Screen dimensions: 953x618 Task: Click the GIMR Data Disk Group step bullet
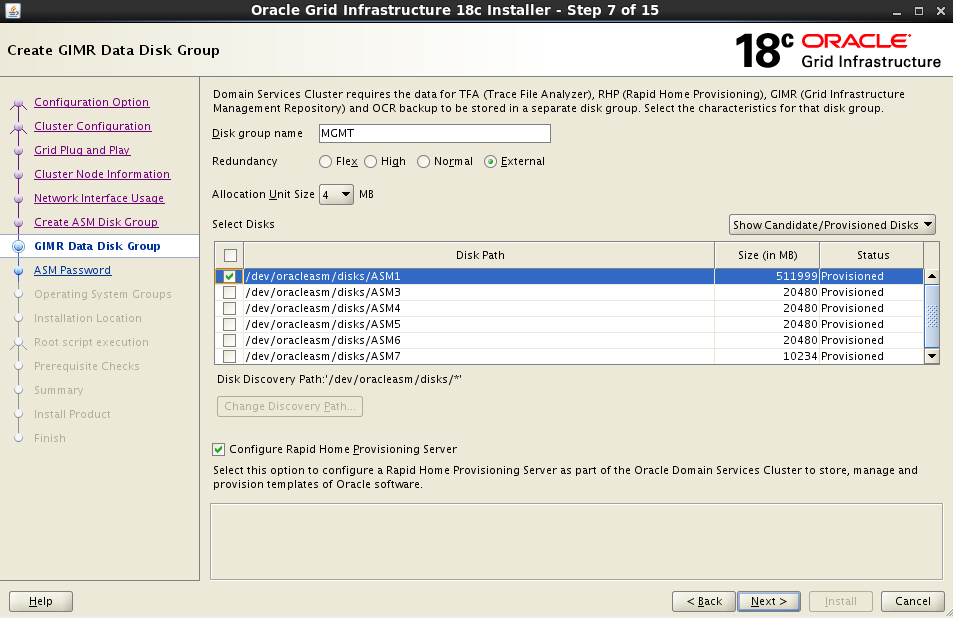[x=19, y=246]
